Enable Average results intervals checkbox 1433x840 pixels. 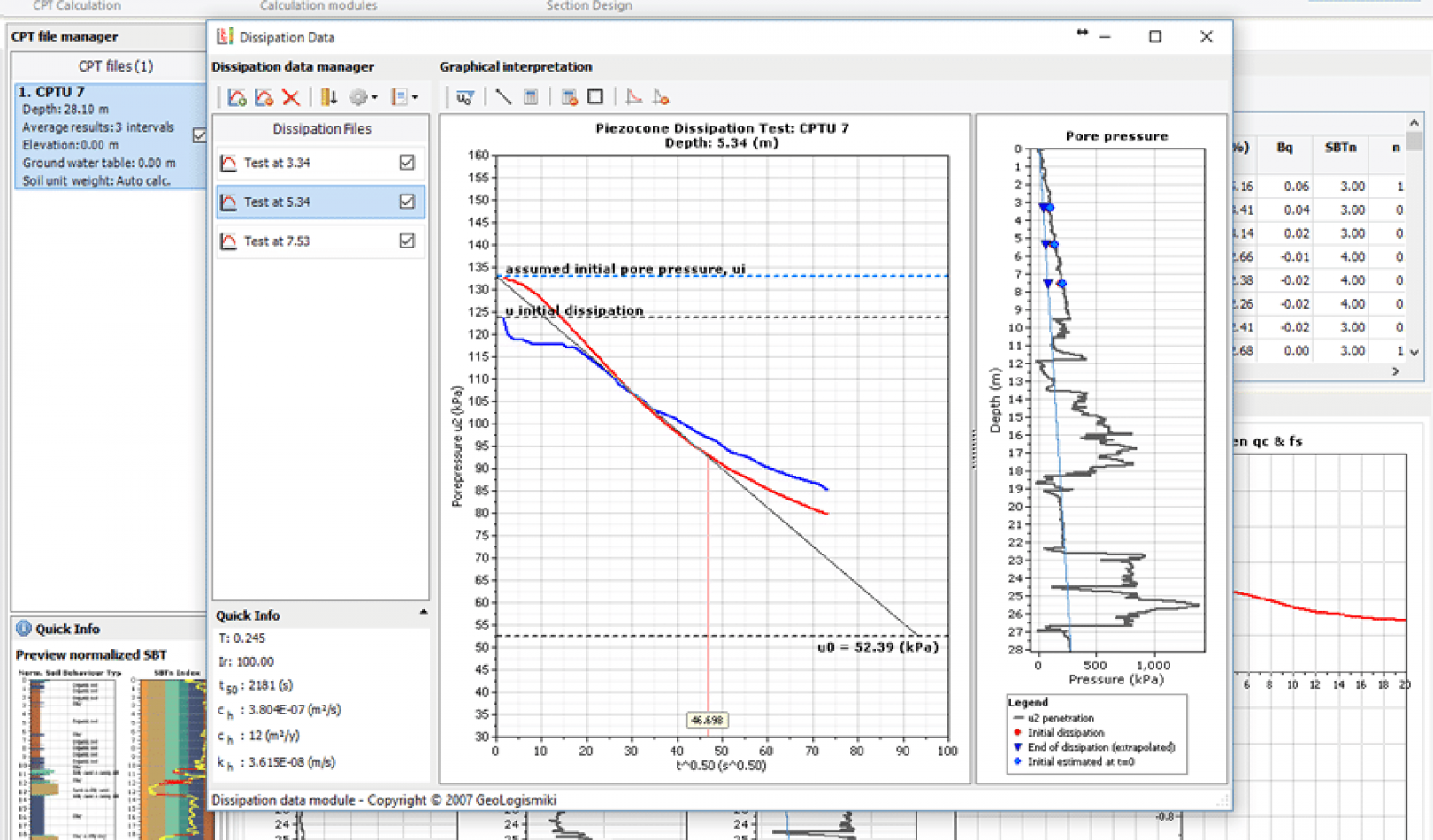click(201, 136)
